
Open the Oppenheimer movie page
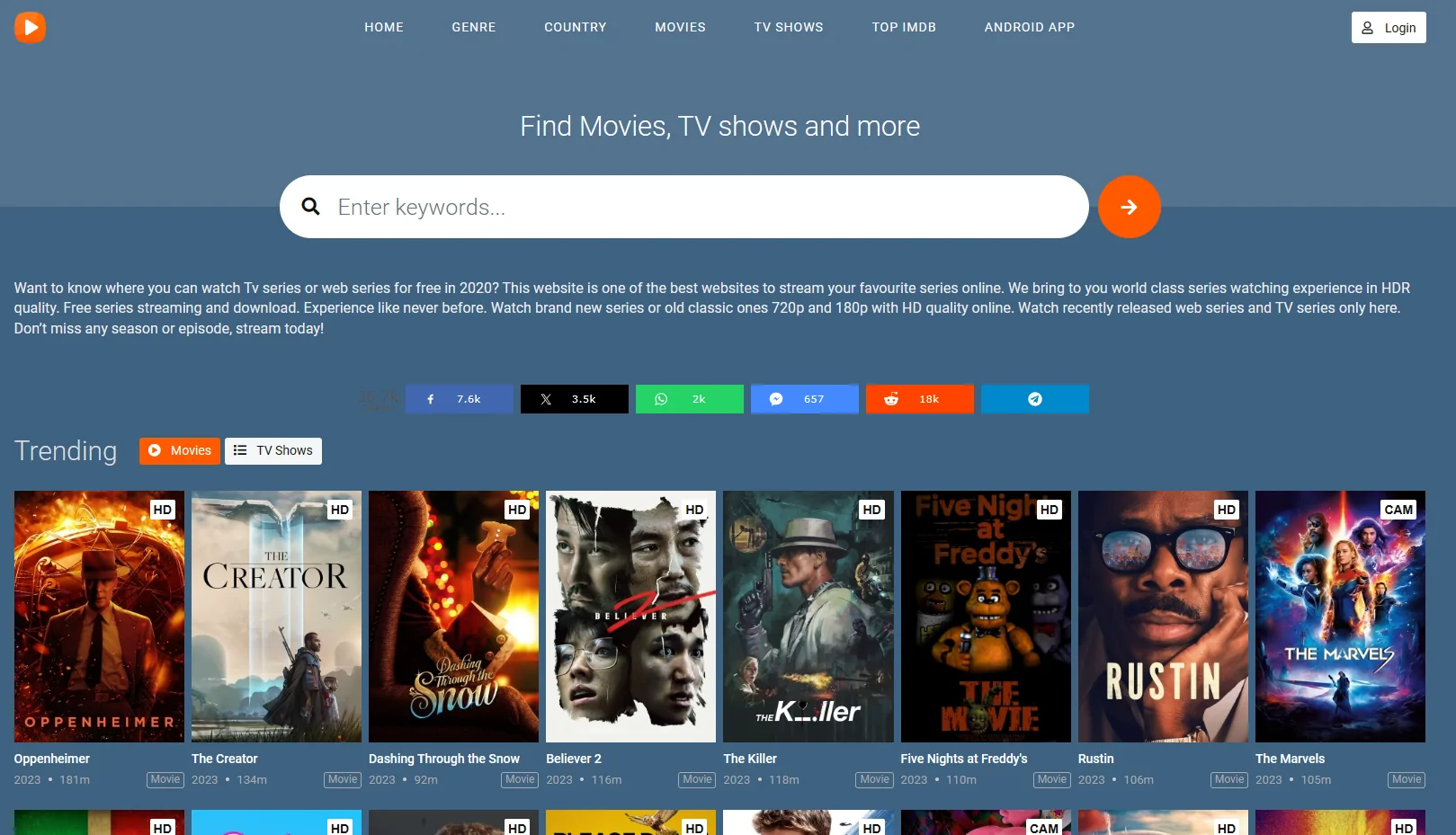[x=98, y=617]
